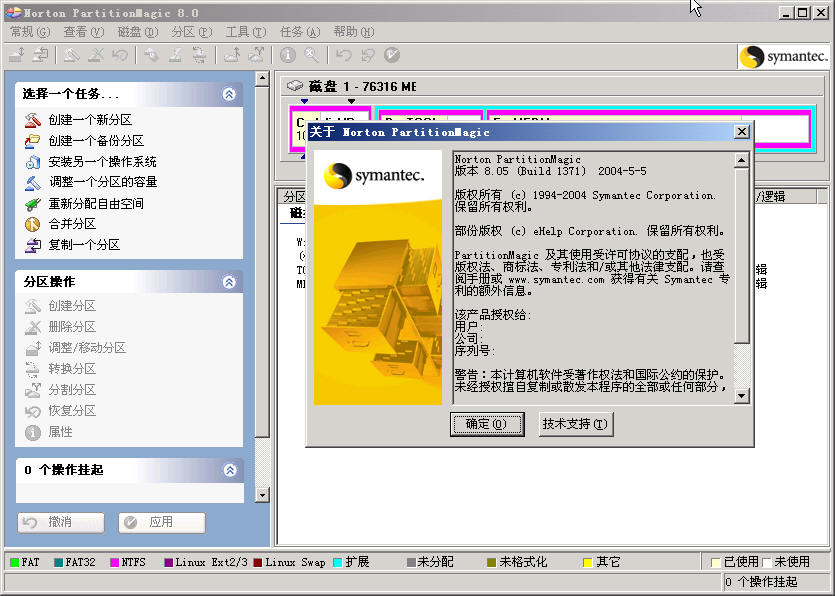Click the task sidebar scroll up arrow
The height and width of the screenshot is (596, 835).
[261, 79]
